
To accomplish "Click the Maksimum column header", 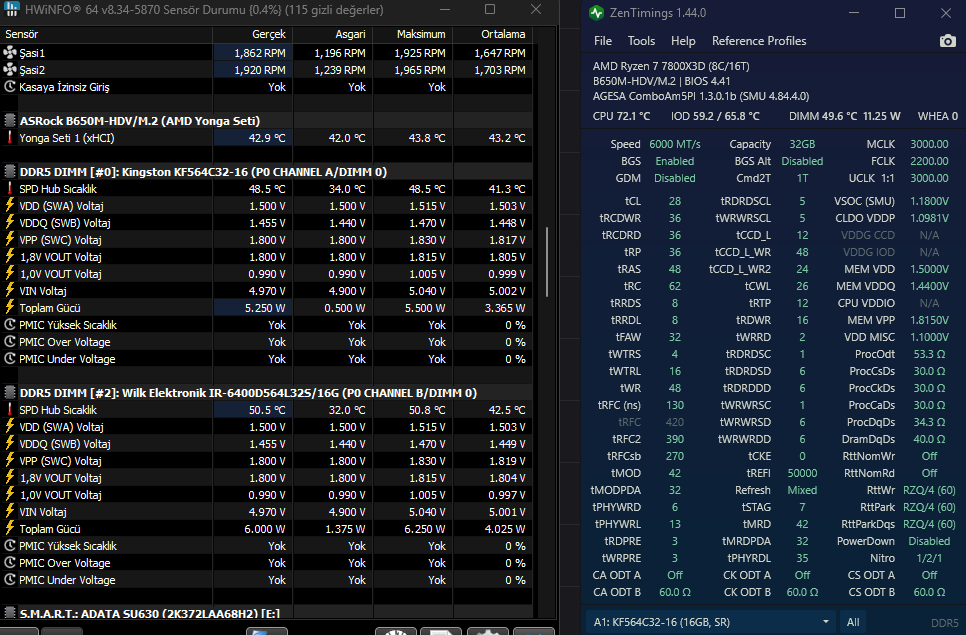I will (413, 34).
